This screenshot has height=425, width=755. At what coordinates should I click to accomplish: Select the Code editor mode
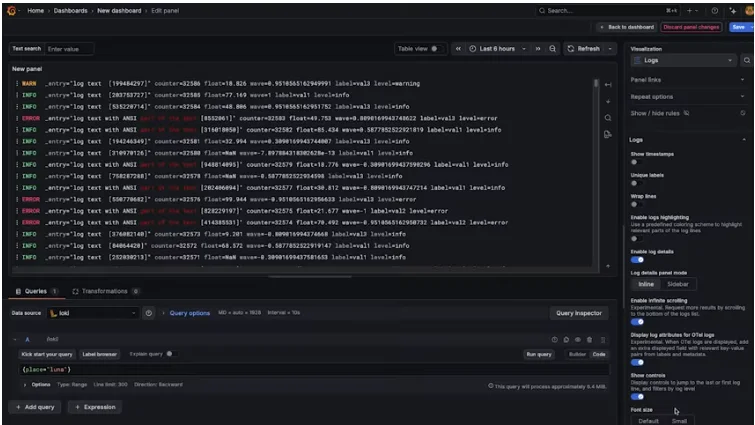point(599,354)
